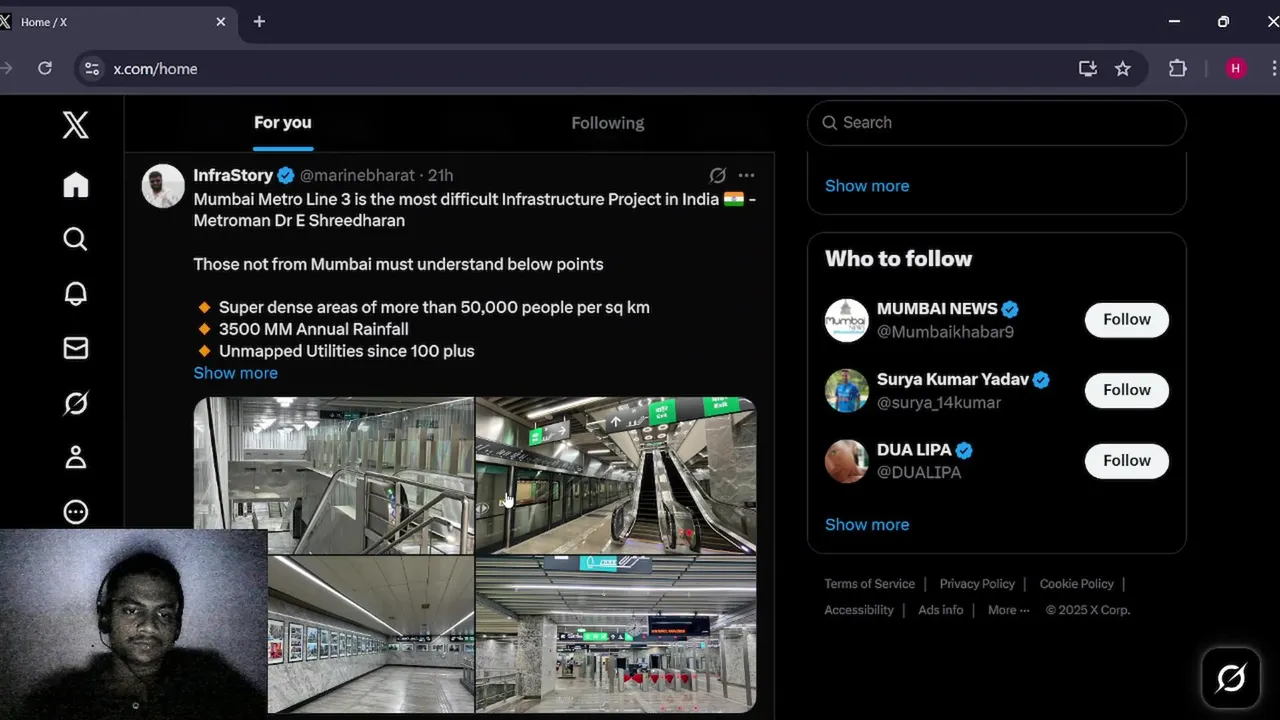Click InfraStory profile avatar
Screen dimensions: 1280x720
click(x=163, y=186)
